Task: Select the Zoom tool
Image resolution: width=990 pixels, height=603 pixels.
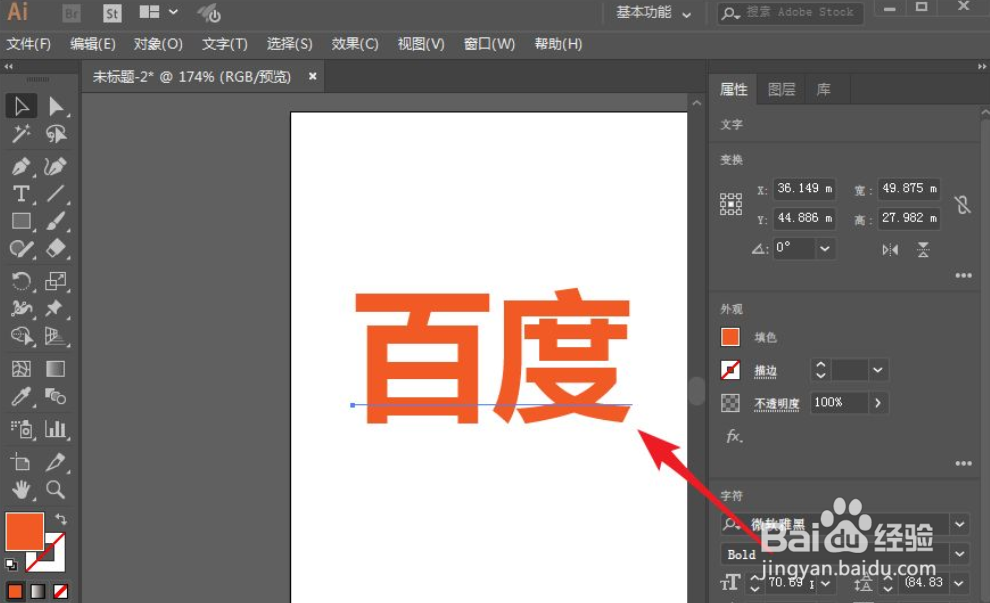Action: click(56, 489)
